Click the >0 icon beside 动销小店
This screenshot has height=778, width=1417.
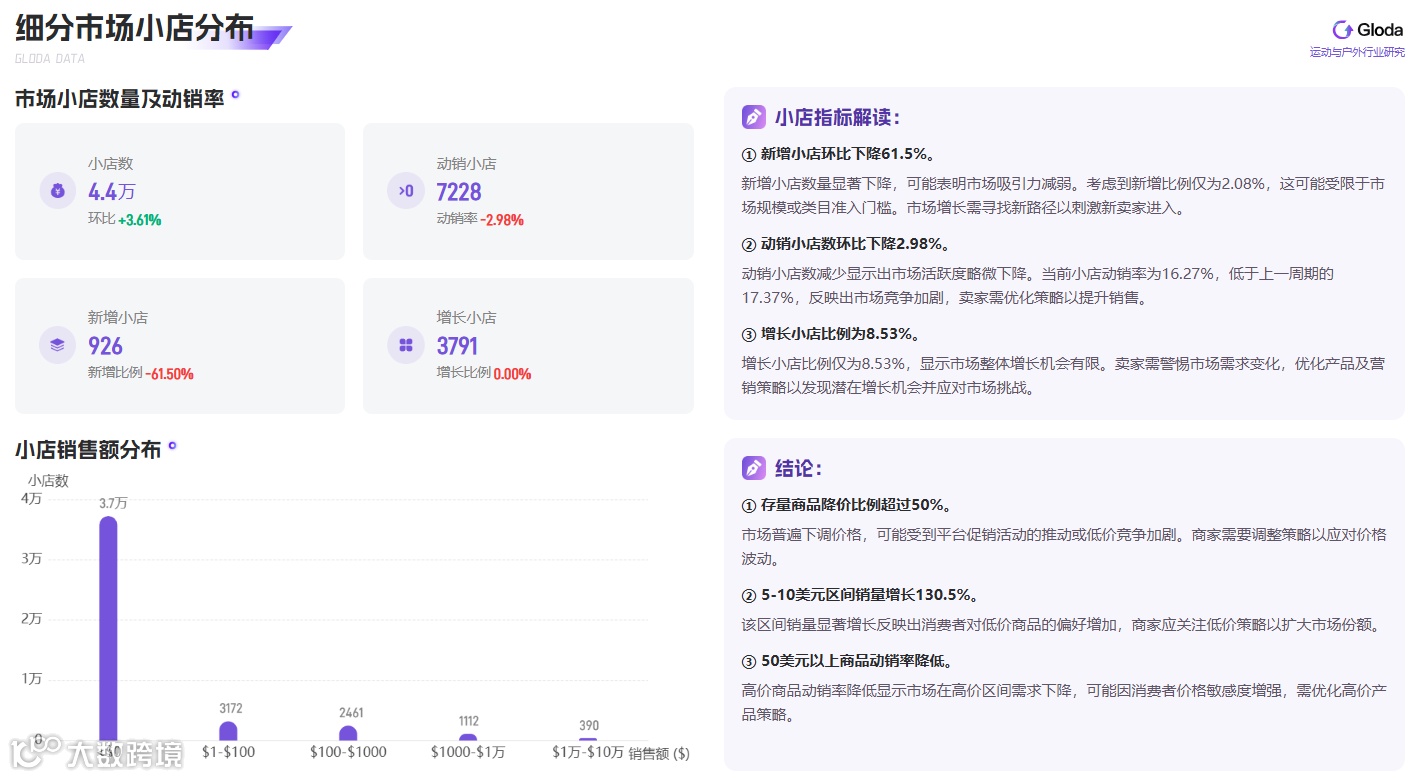pyautogui.click(x=406, y=191)
